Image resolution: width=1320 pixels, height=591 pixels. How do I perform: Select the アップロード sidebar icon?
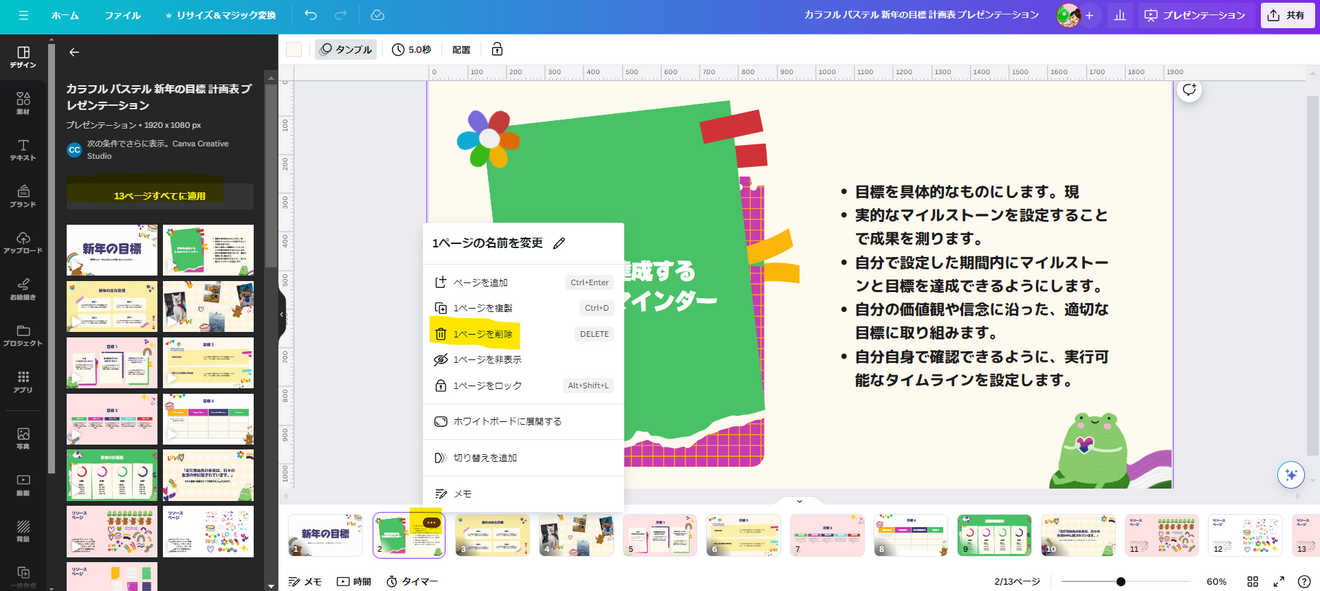coord(22,243)
